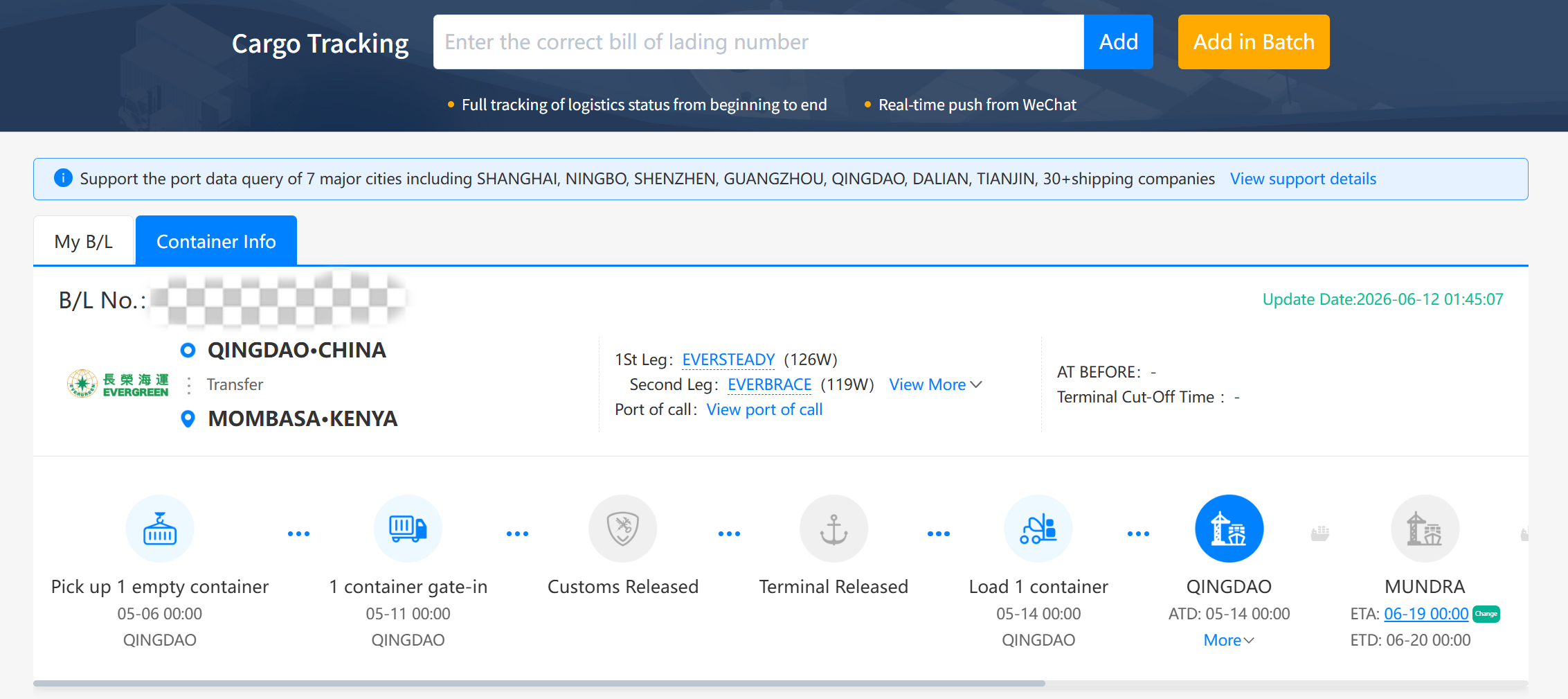The image size is (1568, 699).
Task: Click the bill of lading number input field
Action: 758,42
